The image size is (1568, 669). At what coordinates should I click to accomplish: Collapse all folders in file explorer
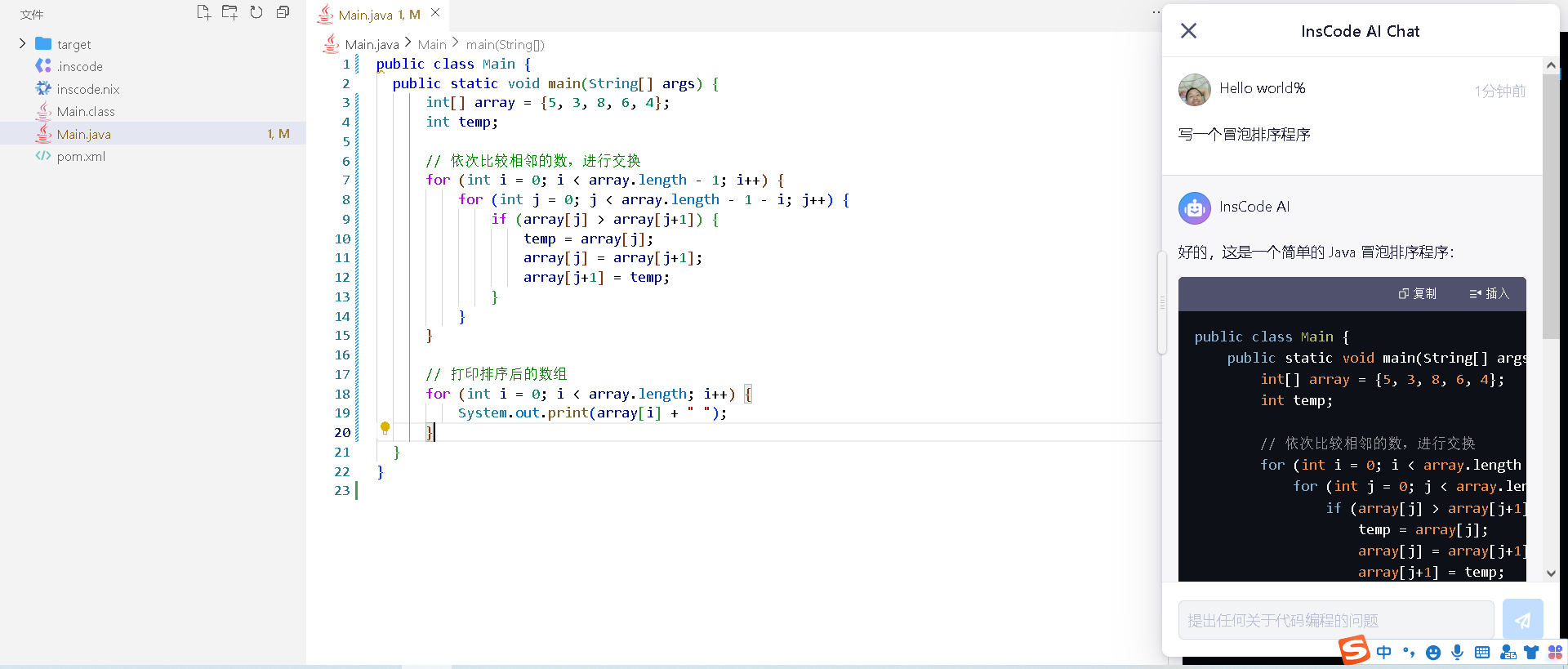[283, 12]
